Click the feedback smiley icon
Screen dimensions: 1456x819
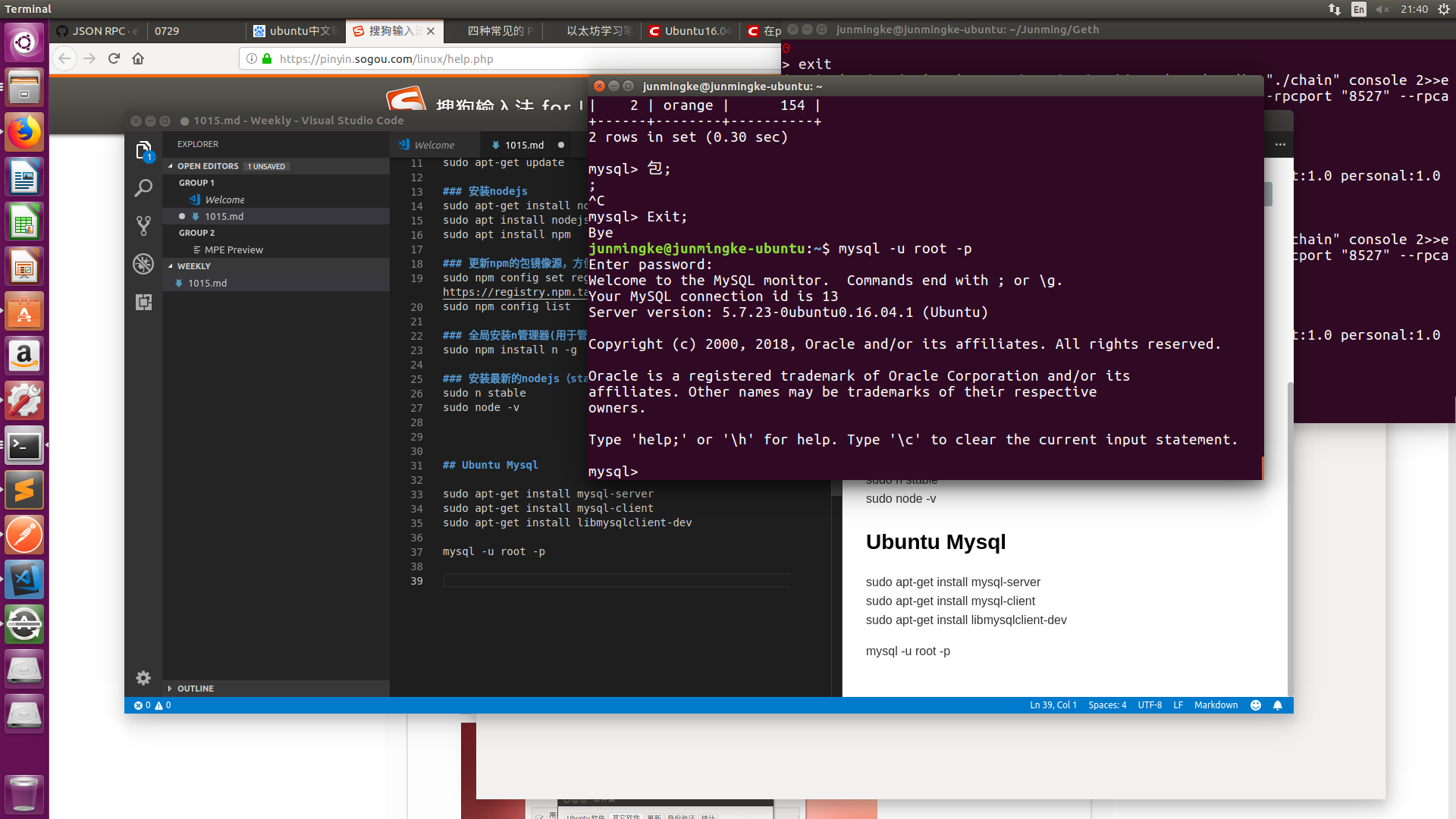[1256, 705]
